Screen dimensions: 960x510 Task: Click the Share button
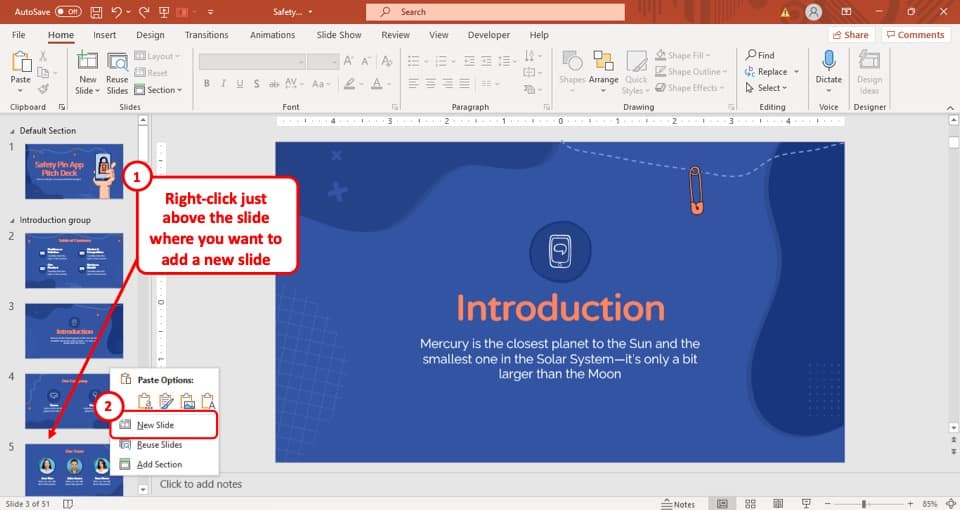click(x=850, y=35)
